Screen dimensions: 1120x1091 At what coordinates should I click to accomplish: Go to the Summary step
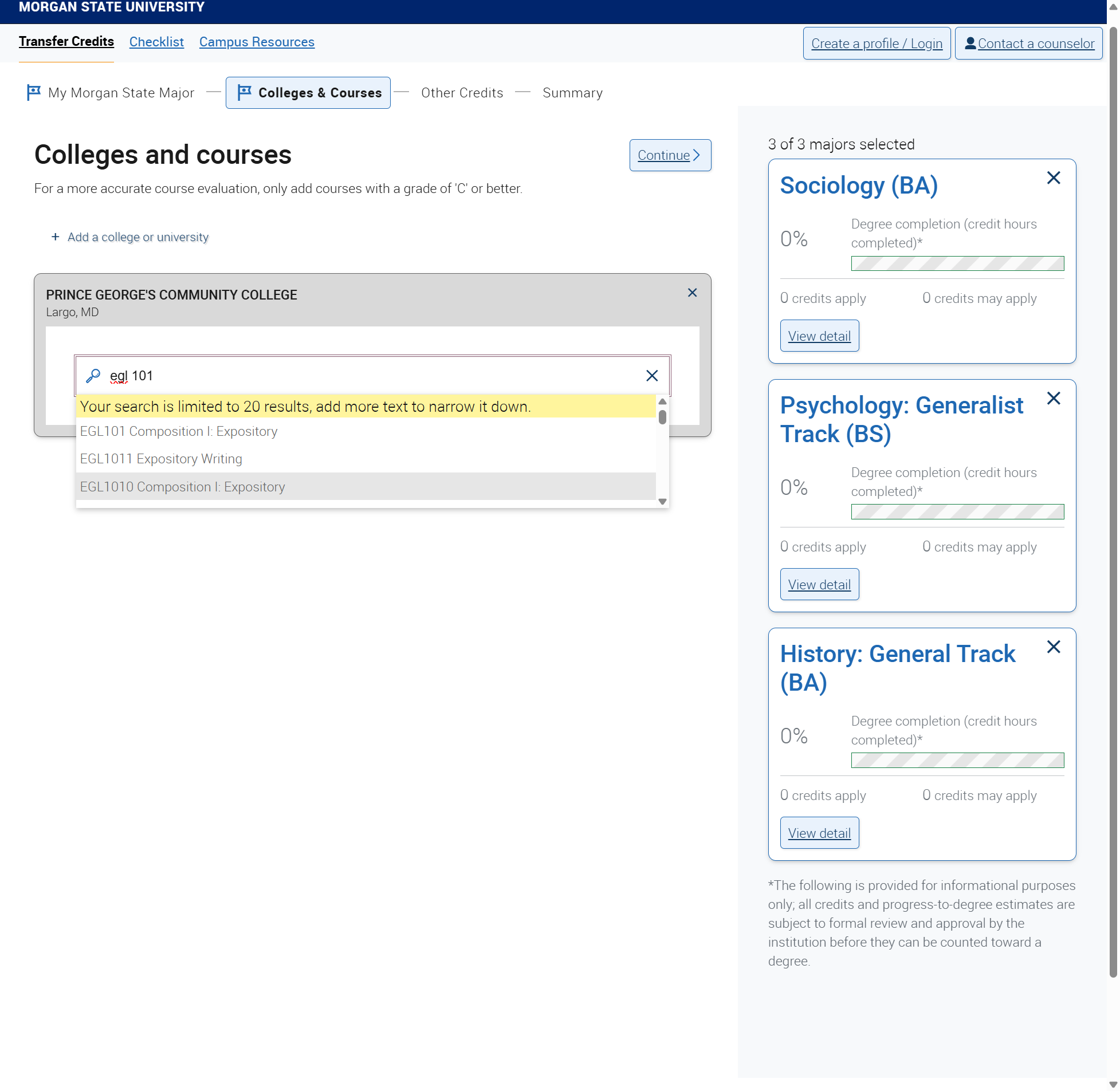tap(572, 93)
